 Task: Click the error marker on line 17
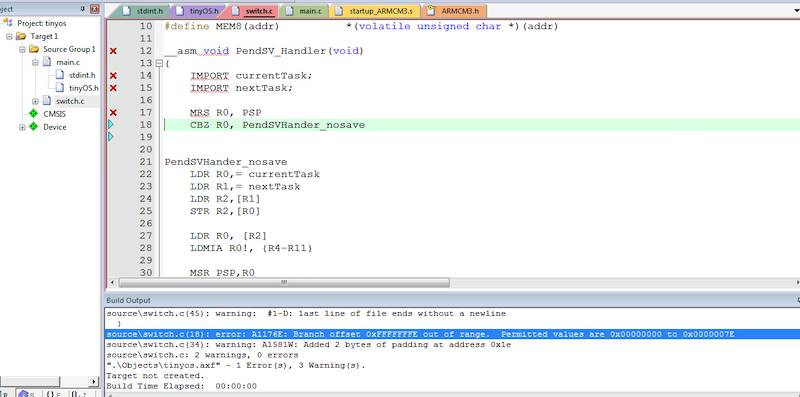pos(113,113)
